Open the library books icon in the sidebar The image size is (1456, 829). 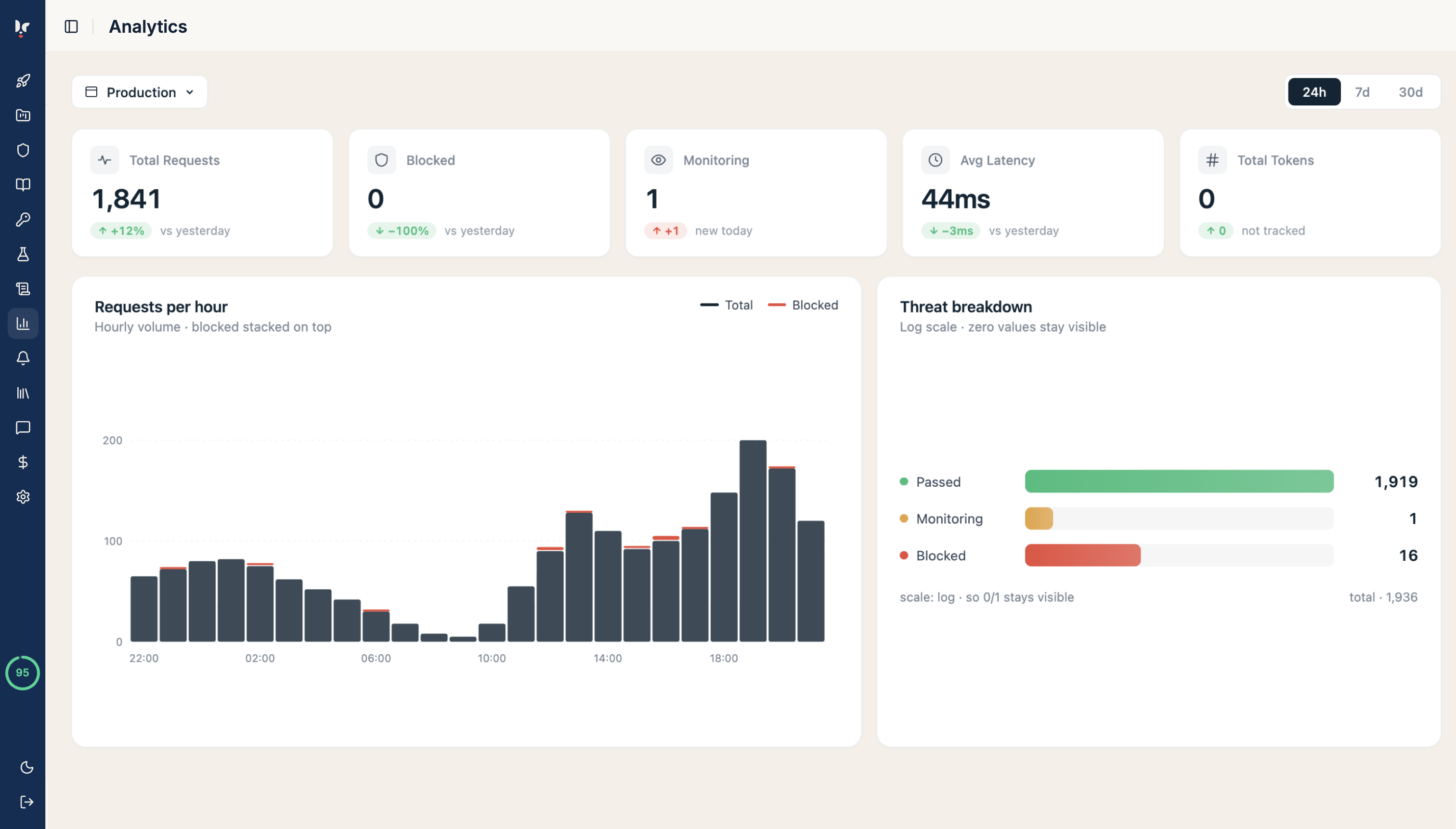coord(23,393)
